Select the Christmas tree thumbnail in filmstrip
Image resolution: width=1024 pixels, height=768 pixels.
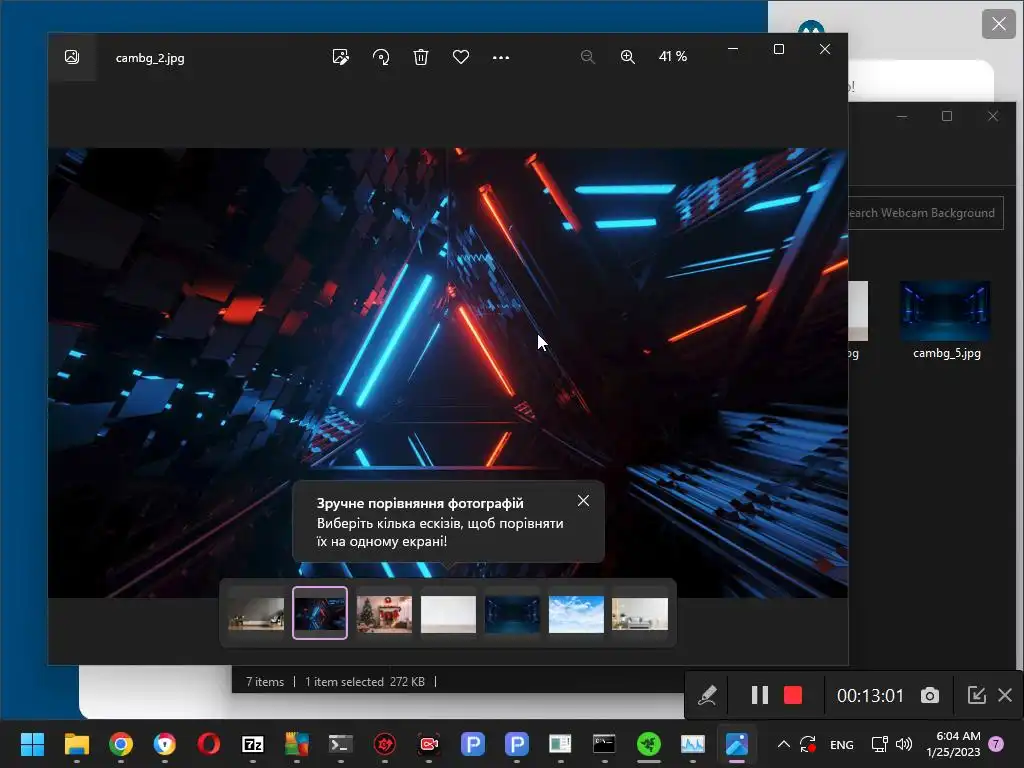tap(384, 613)
